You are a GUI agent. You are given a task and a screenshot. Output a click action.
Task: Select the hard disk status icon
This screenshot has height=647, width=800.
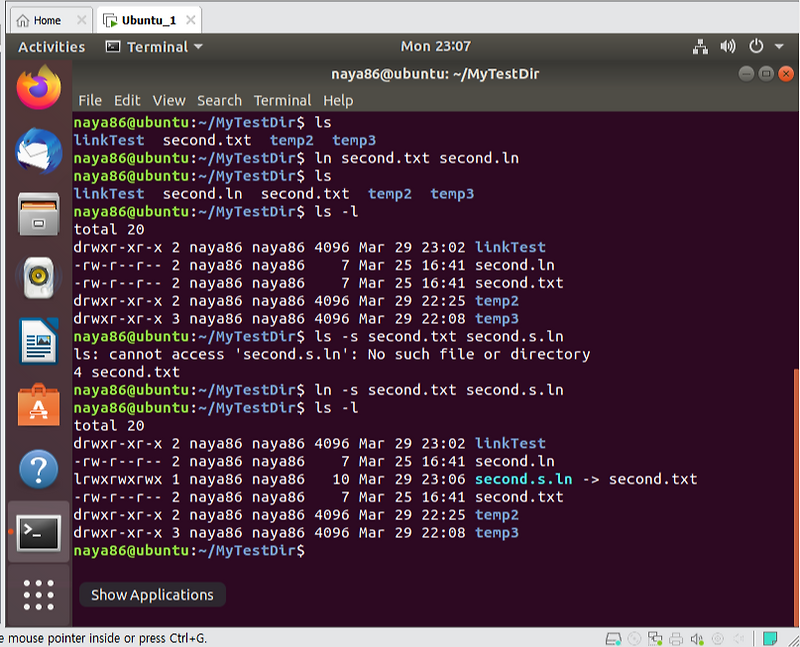612,636
